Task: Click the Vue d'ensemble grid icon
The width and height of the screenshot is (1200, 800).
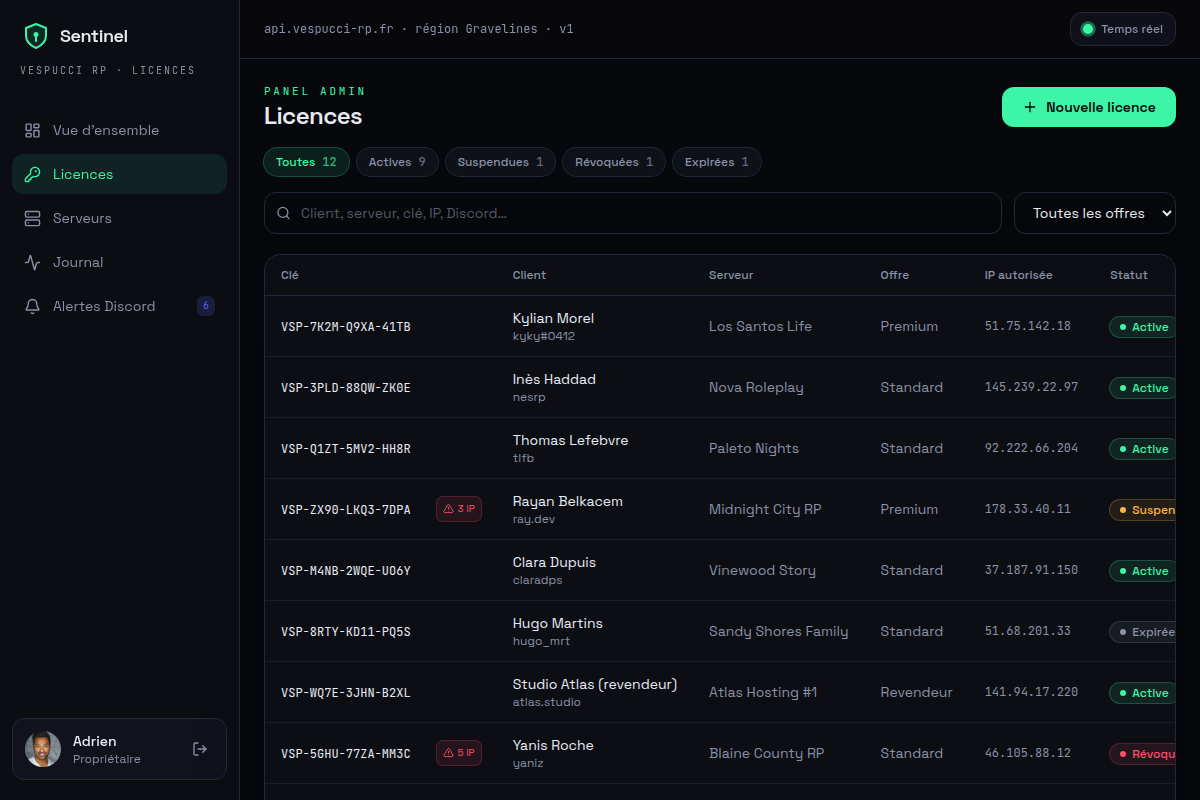Action: pyautogui.click(x=33, y=130)
